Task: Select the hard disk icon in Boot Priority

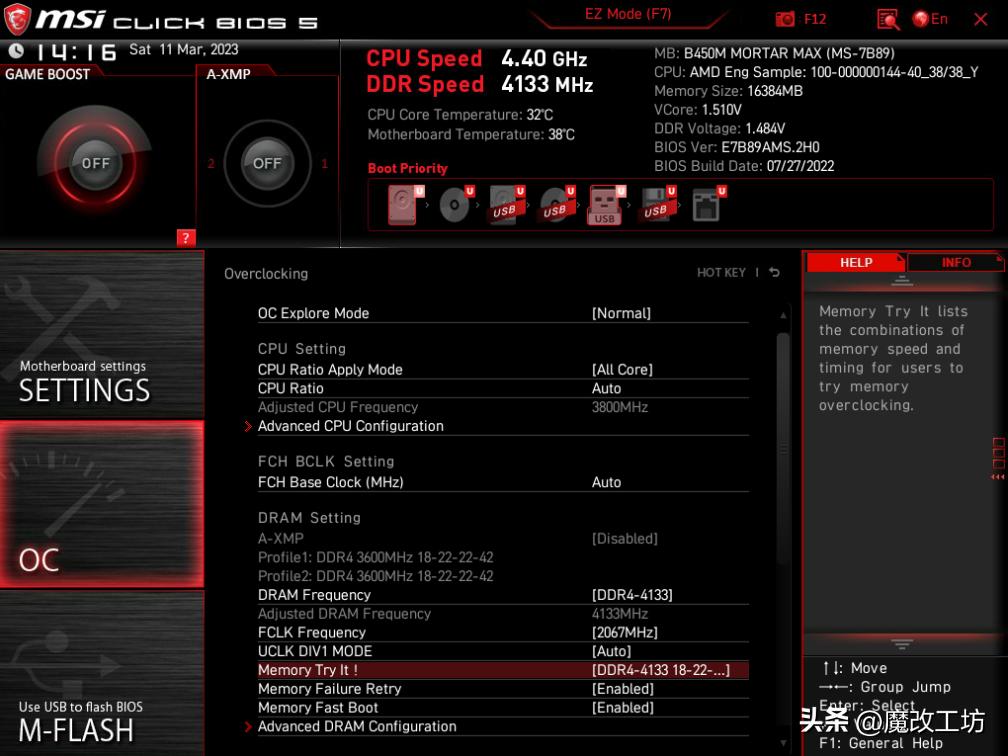Action: click(x=401, y=203)
